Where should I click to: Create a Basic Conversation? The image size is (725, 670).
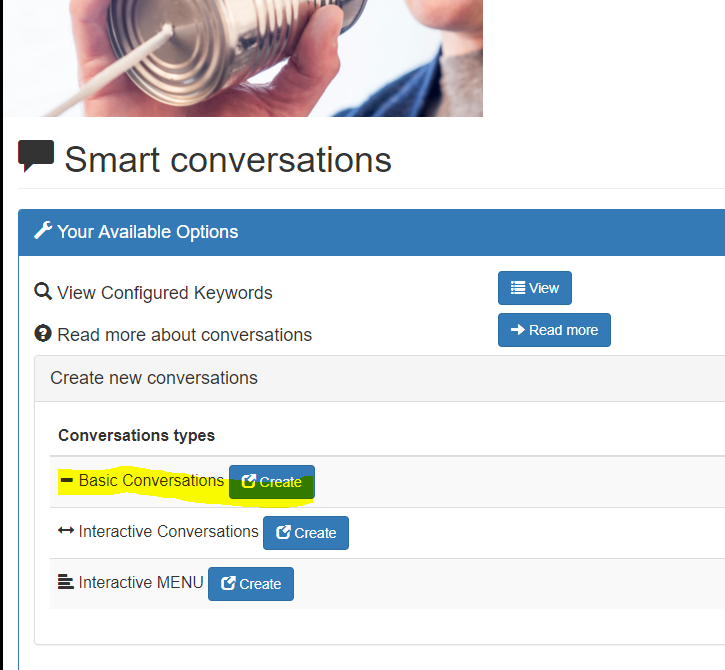point(272,482)
